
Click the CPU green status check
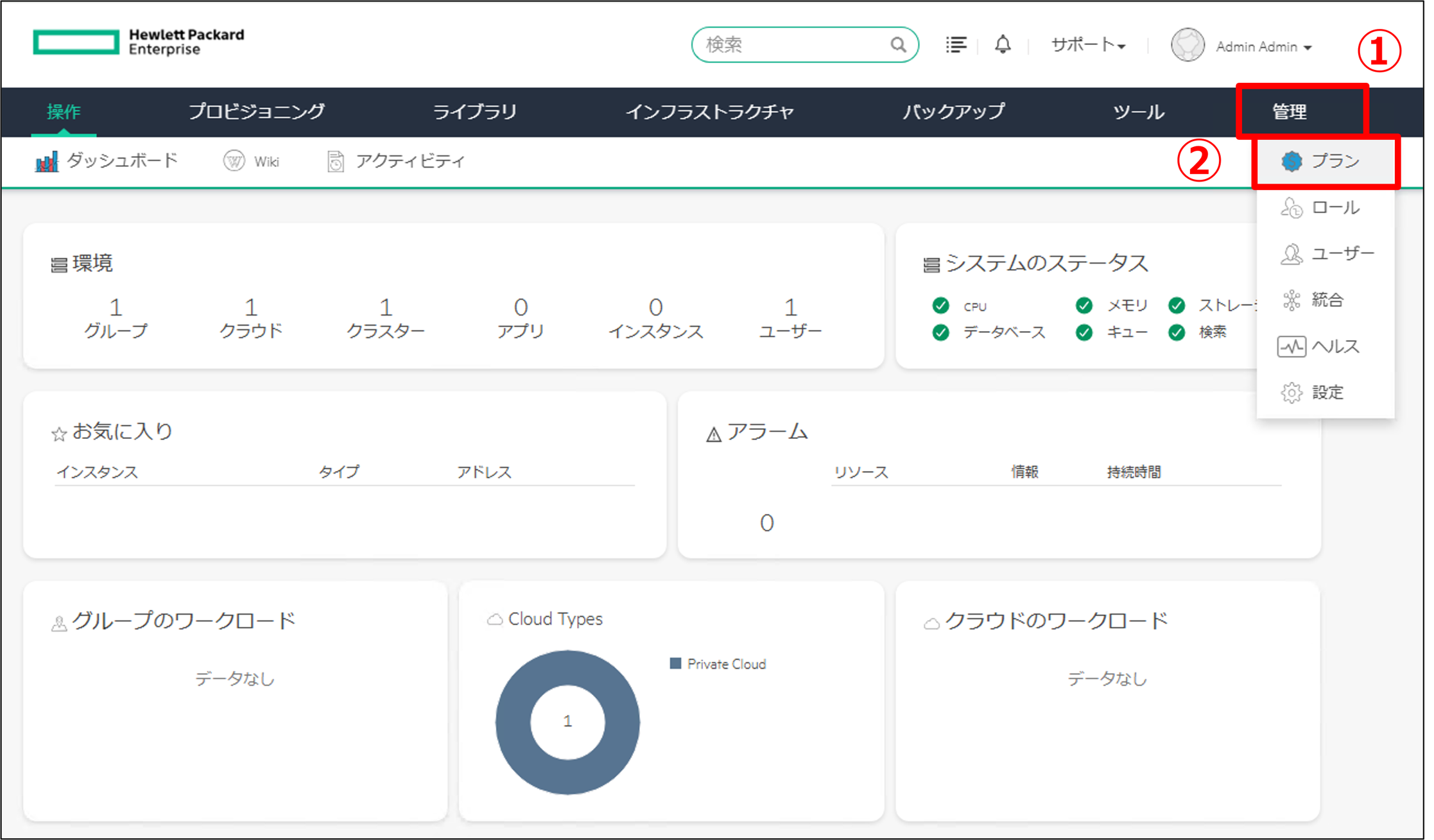[941, 305]
